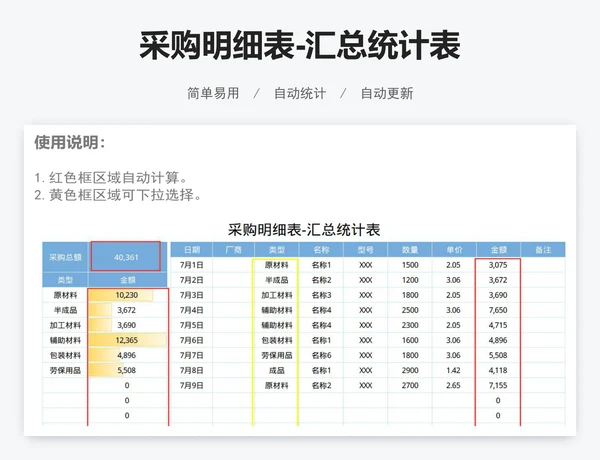Select the date cell 7月9日
Screen dimensions: 600x460
(x=192, y=385)
